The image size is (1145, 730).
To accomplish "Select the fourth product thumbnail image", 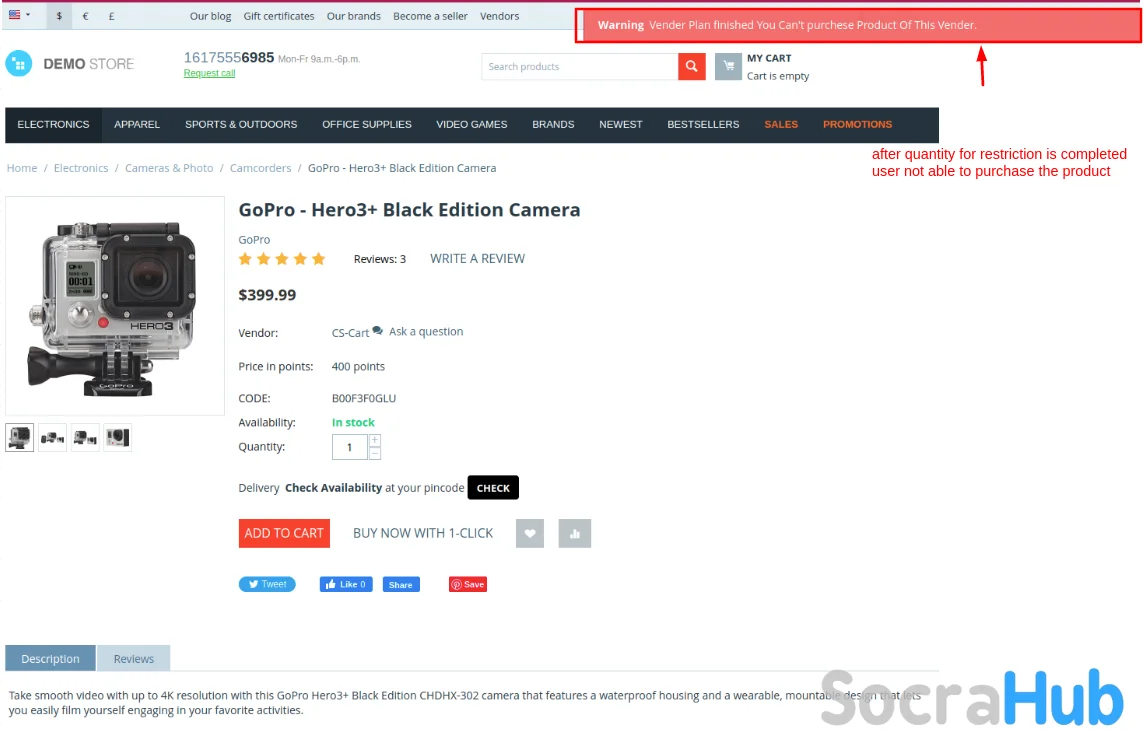I will pyautogui.click(x=118, y=437).
